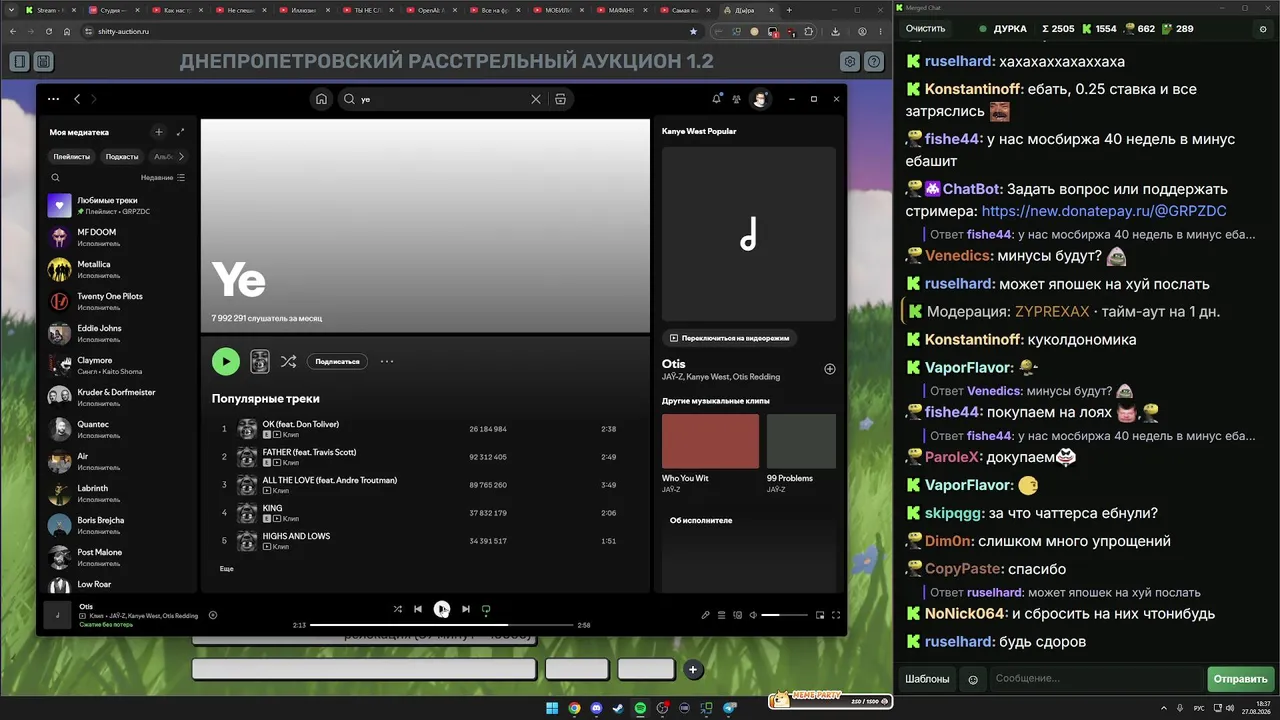Image resolution: width=1280 pixels, height=720 pixels.
Task: Click the auction page save icon
Action: pyautogui.click(x=43, y=61)
